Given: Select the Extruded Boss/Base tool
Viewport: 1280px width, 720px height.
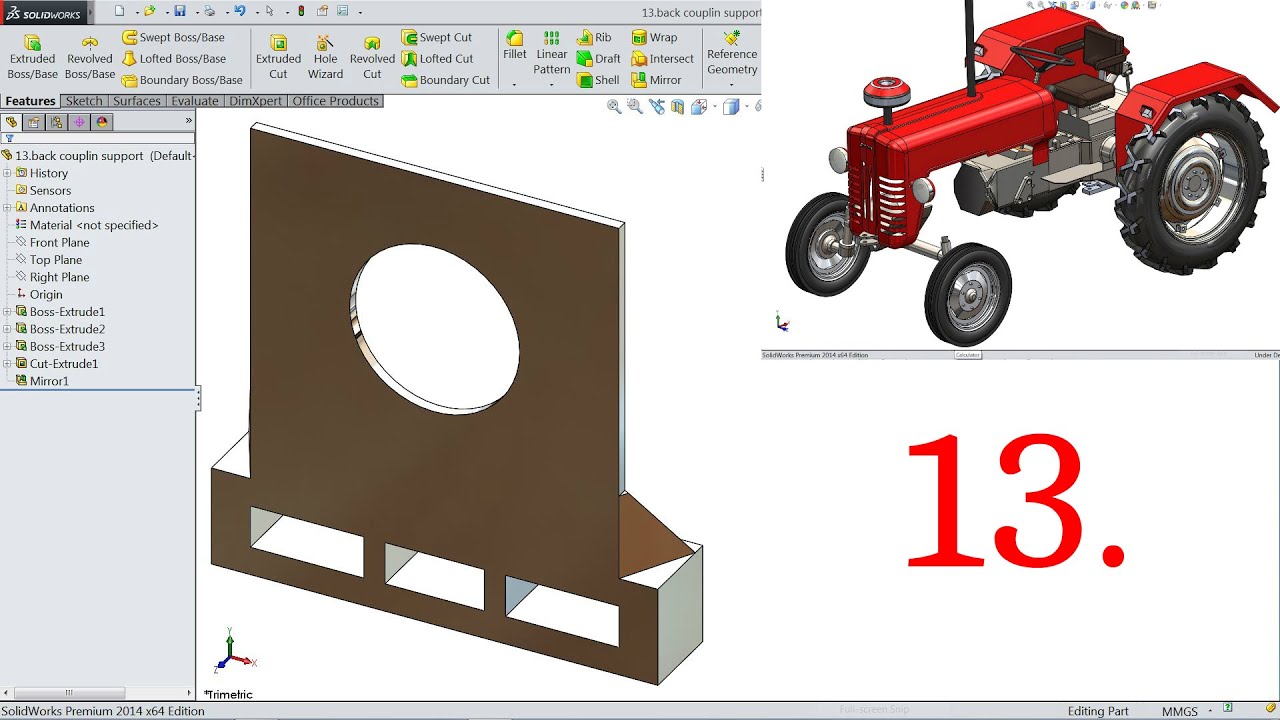Looking at the screenshot, I should point(32,57).
